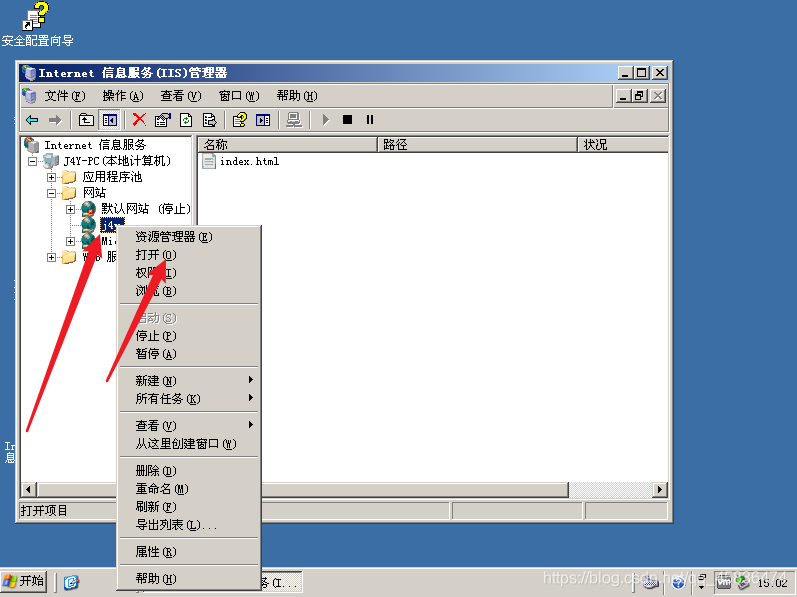
Task: Click the IIS title bar system icon
Action: (29, 73)
